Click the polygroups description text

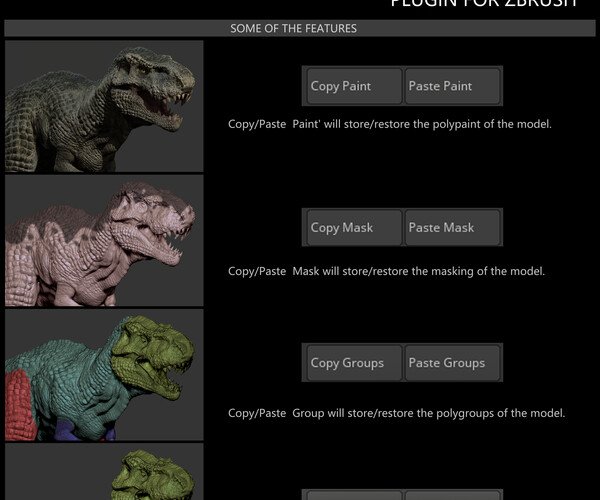[x=396, y=413]
